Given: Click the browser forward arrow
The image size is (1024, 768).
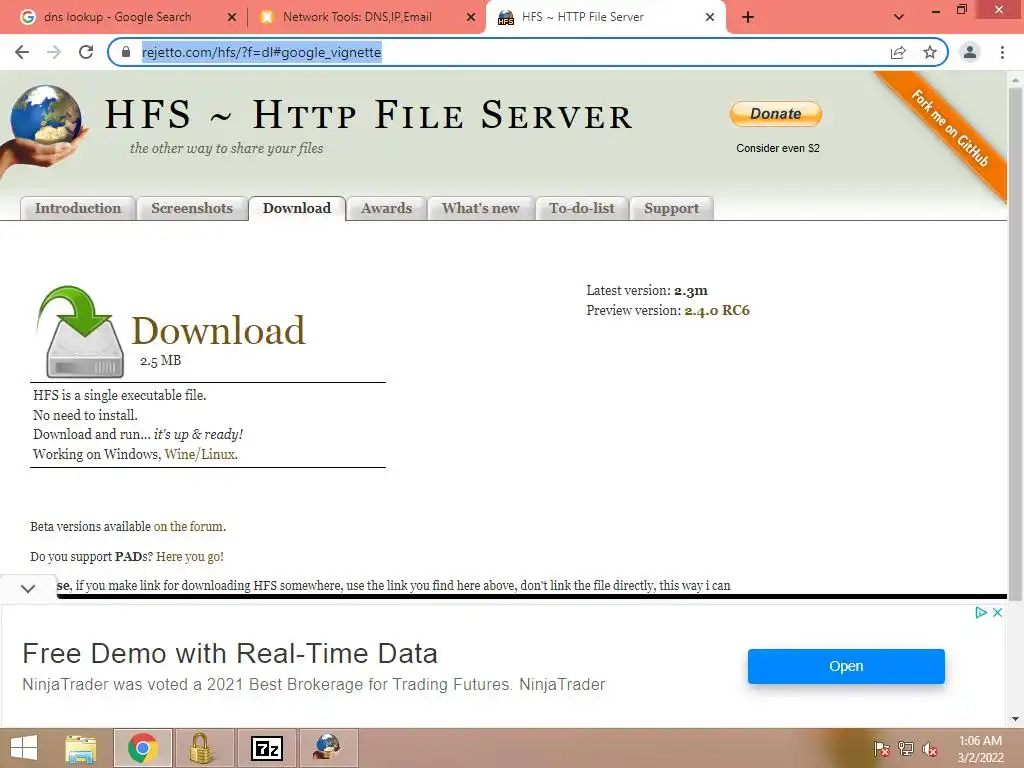Looking at the screenshot, I should 54,52.
